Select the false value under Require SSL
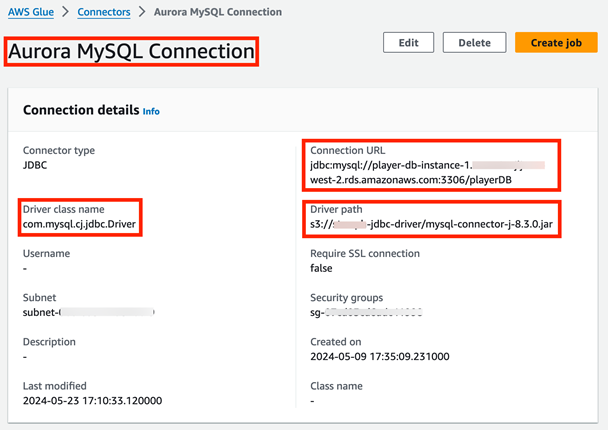The height and width of the screenshot is (430, 608). tap(321, 268)
